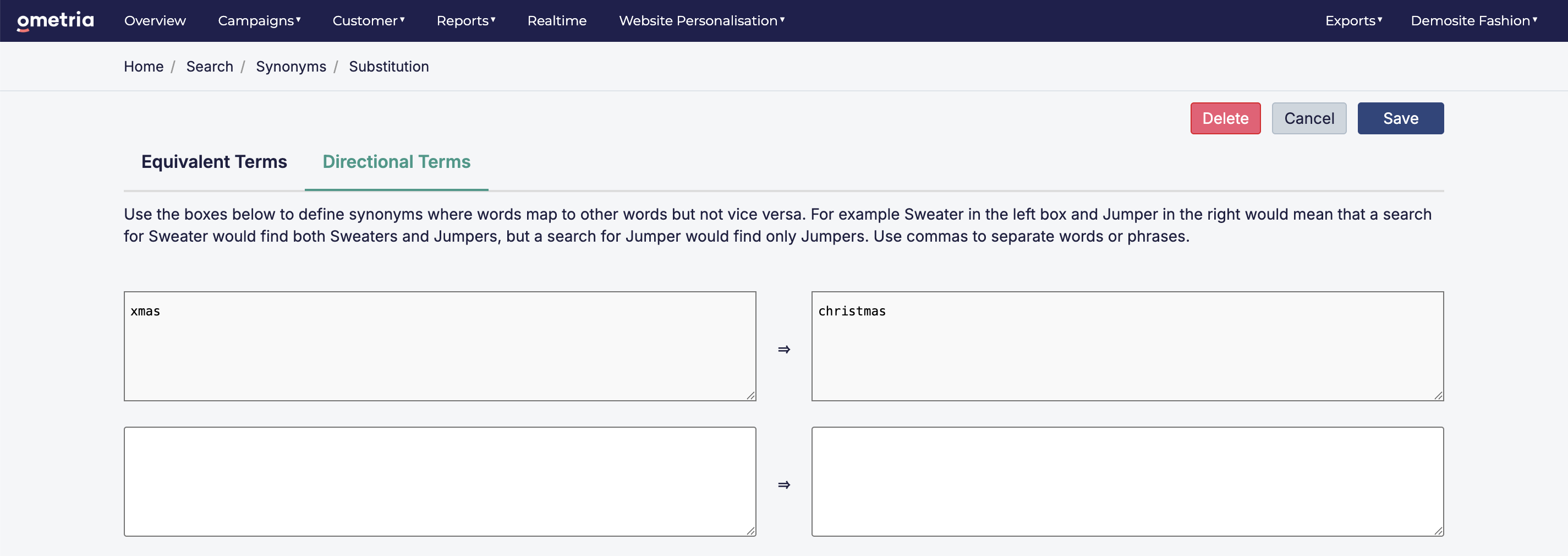The image size is (1568, 556).
Task: Go to Search breadcrumb link
Action: (210, 67)
